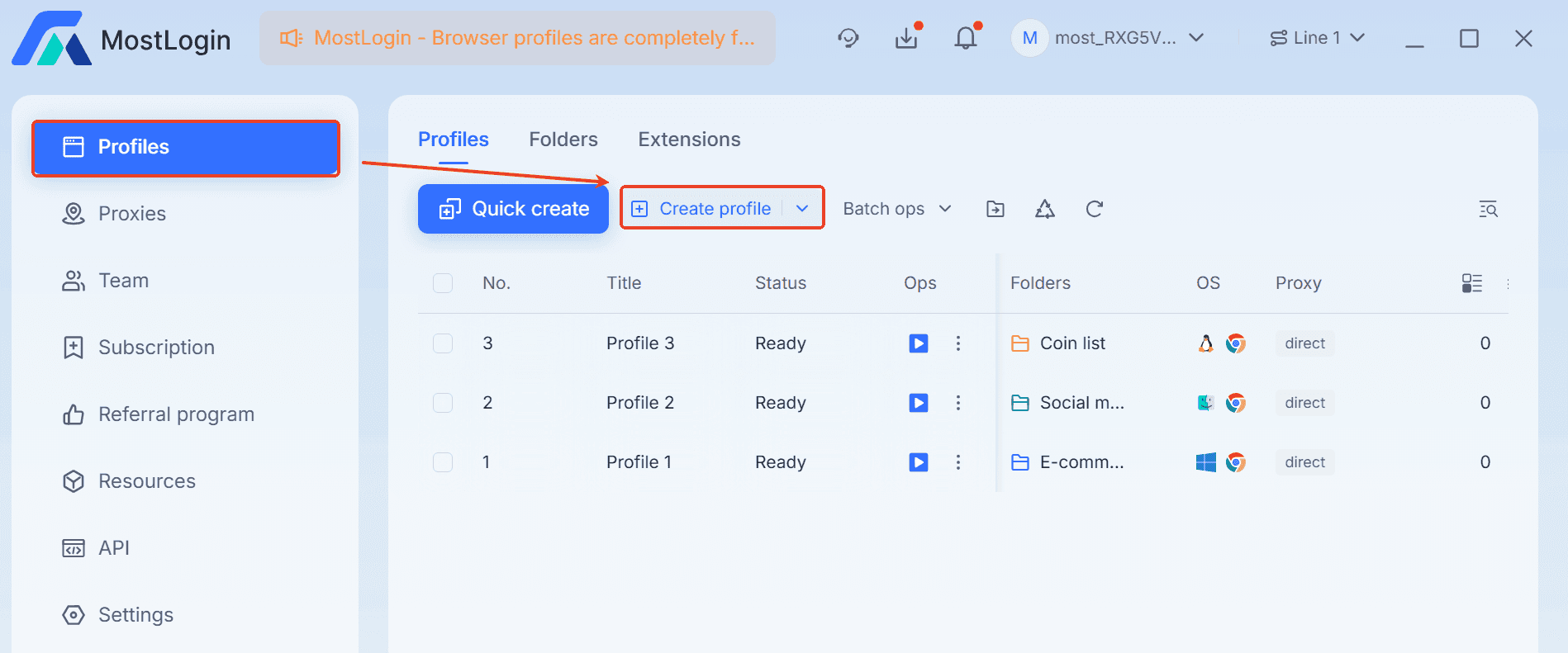Select the Profile 1 row checkbox
This screenshot has height=653, width=1568.
(x=443, y=462)
